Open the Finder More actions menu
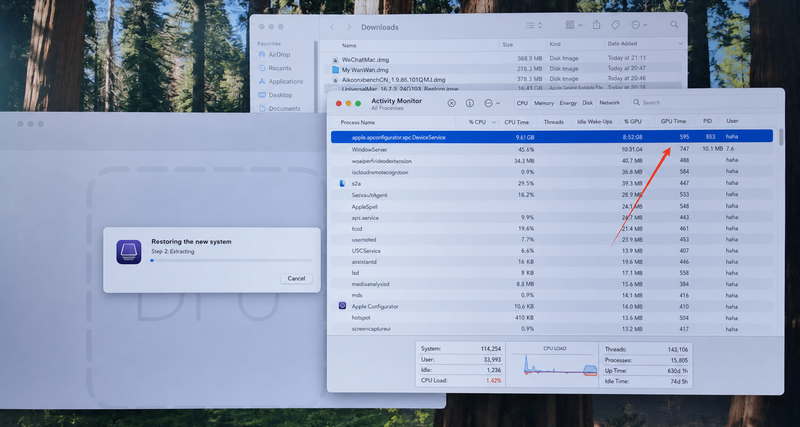 tap(639, 25)
